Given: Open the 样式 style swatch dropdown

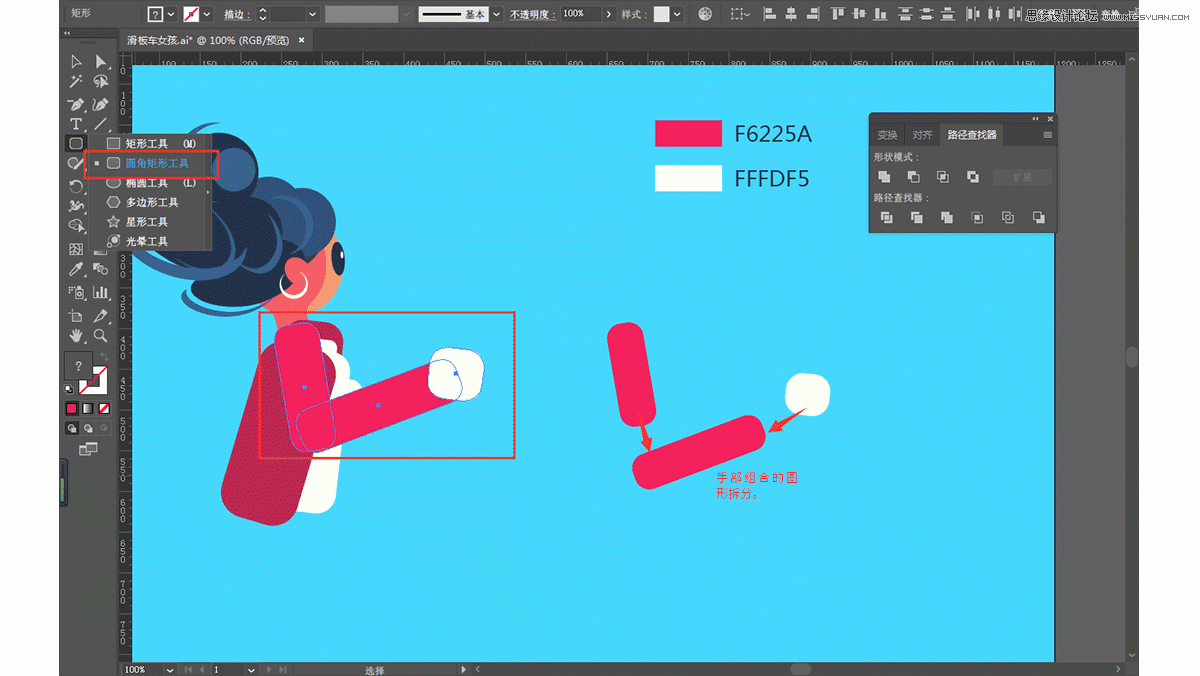Looking at the screenshot, I should point(677,14).
